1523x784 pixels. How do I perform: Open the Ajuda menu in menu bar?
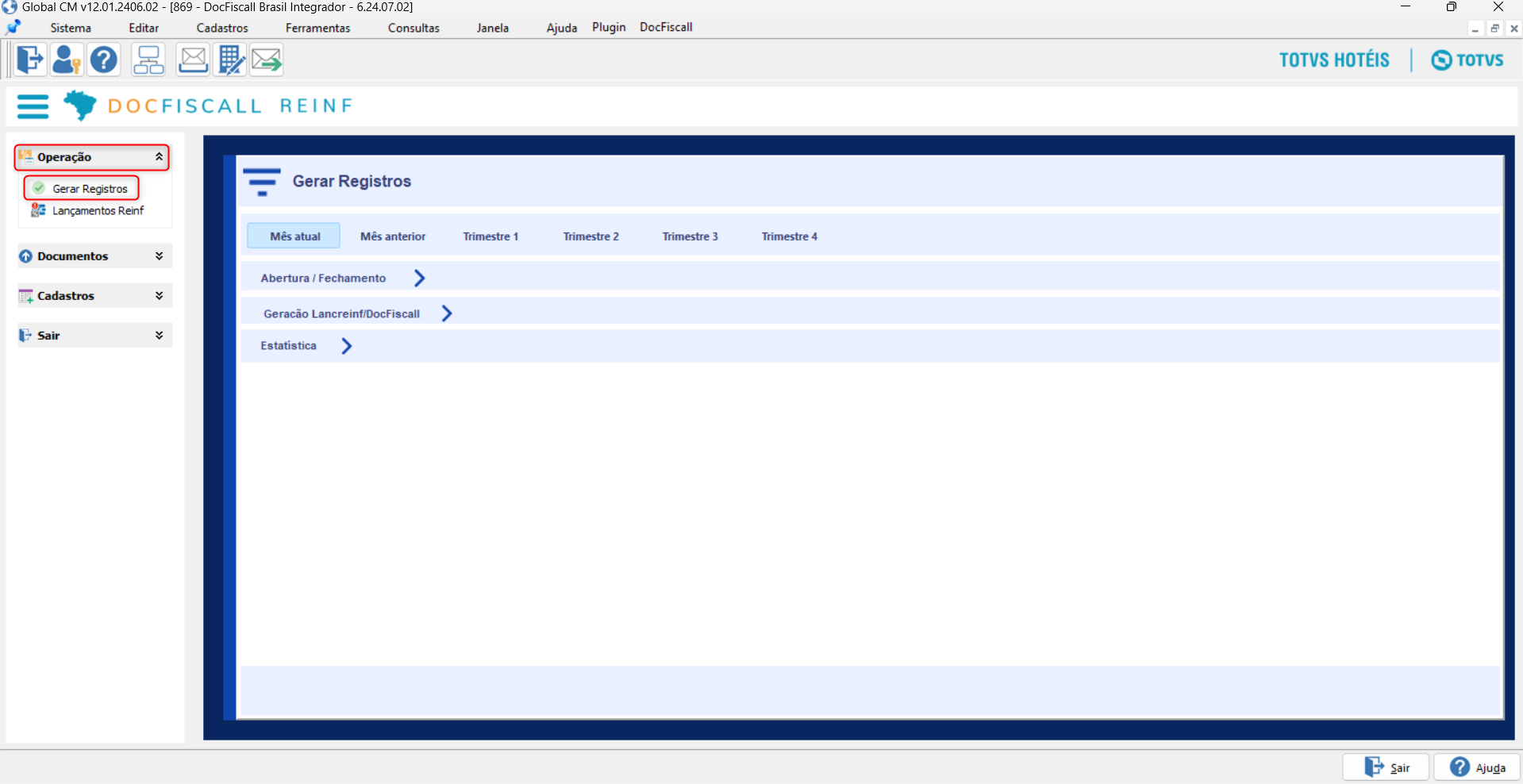(x=562, y=28)
